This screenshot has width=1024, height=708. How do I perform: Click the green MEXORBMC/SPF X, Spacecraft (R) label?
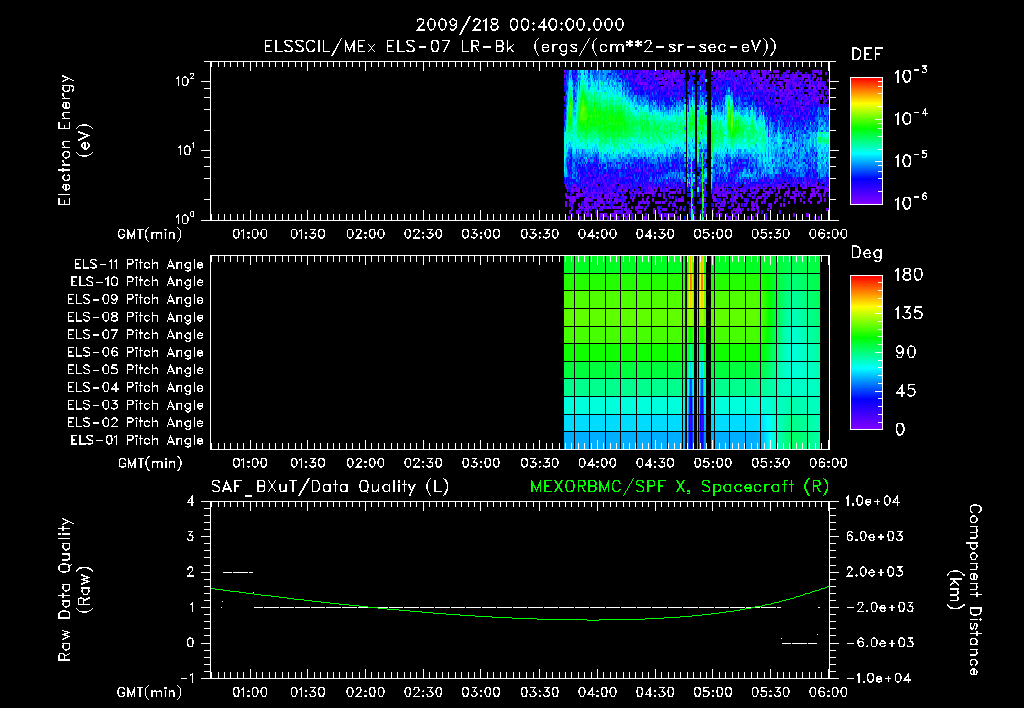point(679,487)
